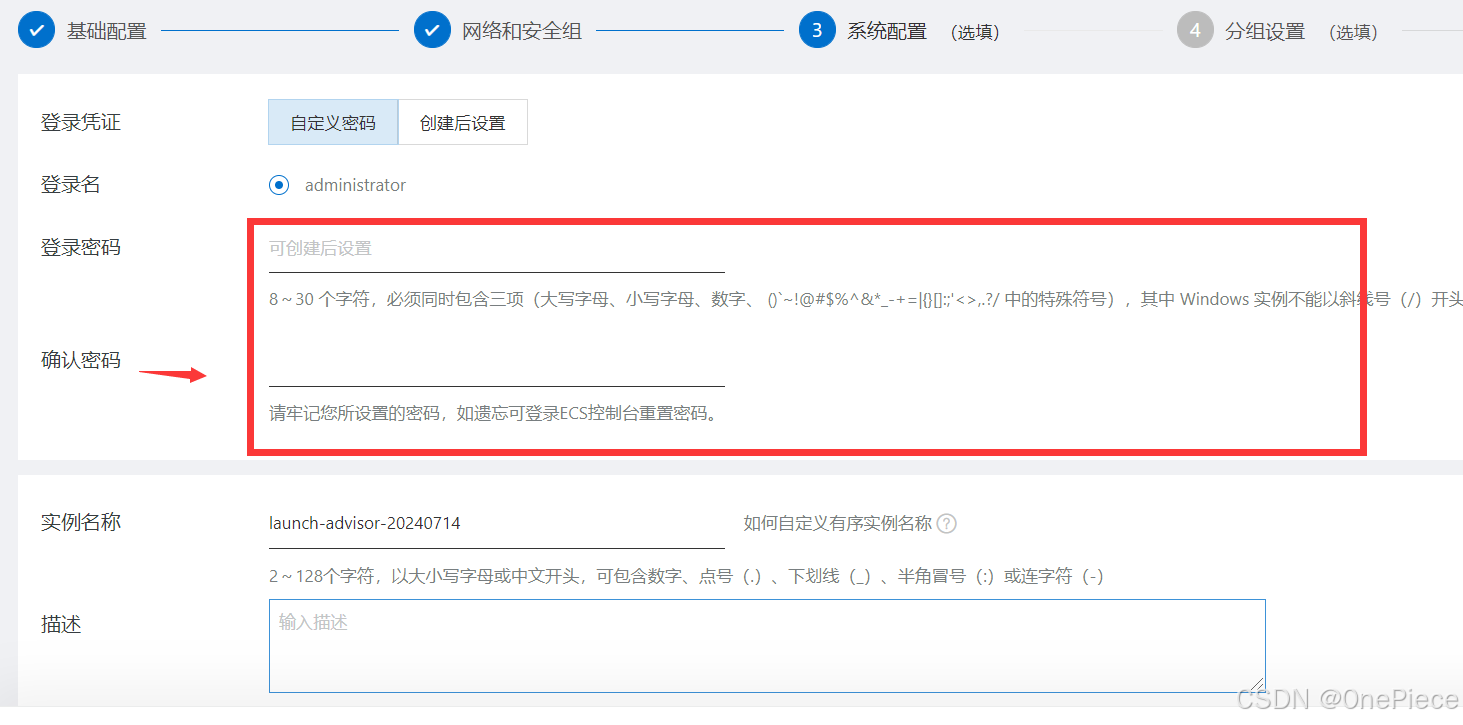The width and height of the screenshot is (1463, 725).
Task: Click the 基础配置 step checkmark icon
Action: [36, 30]
